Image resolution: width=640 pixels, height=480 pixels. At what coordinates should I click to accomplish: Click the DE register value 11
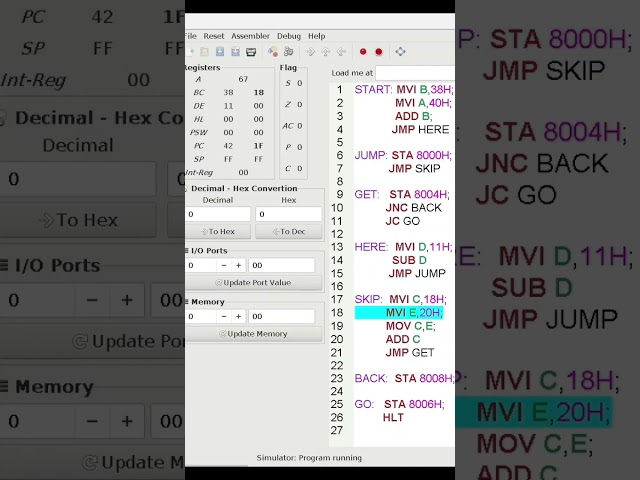pyautogui.click(x=228, y=106)
